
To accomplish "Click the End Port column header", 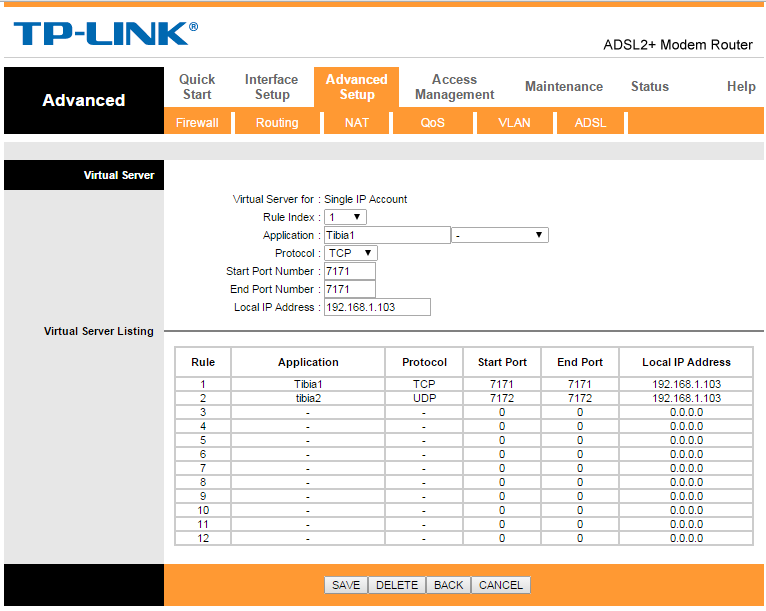I will point(580,362).
